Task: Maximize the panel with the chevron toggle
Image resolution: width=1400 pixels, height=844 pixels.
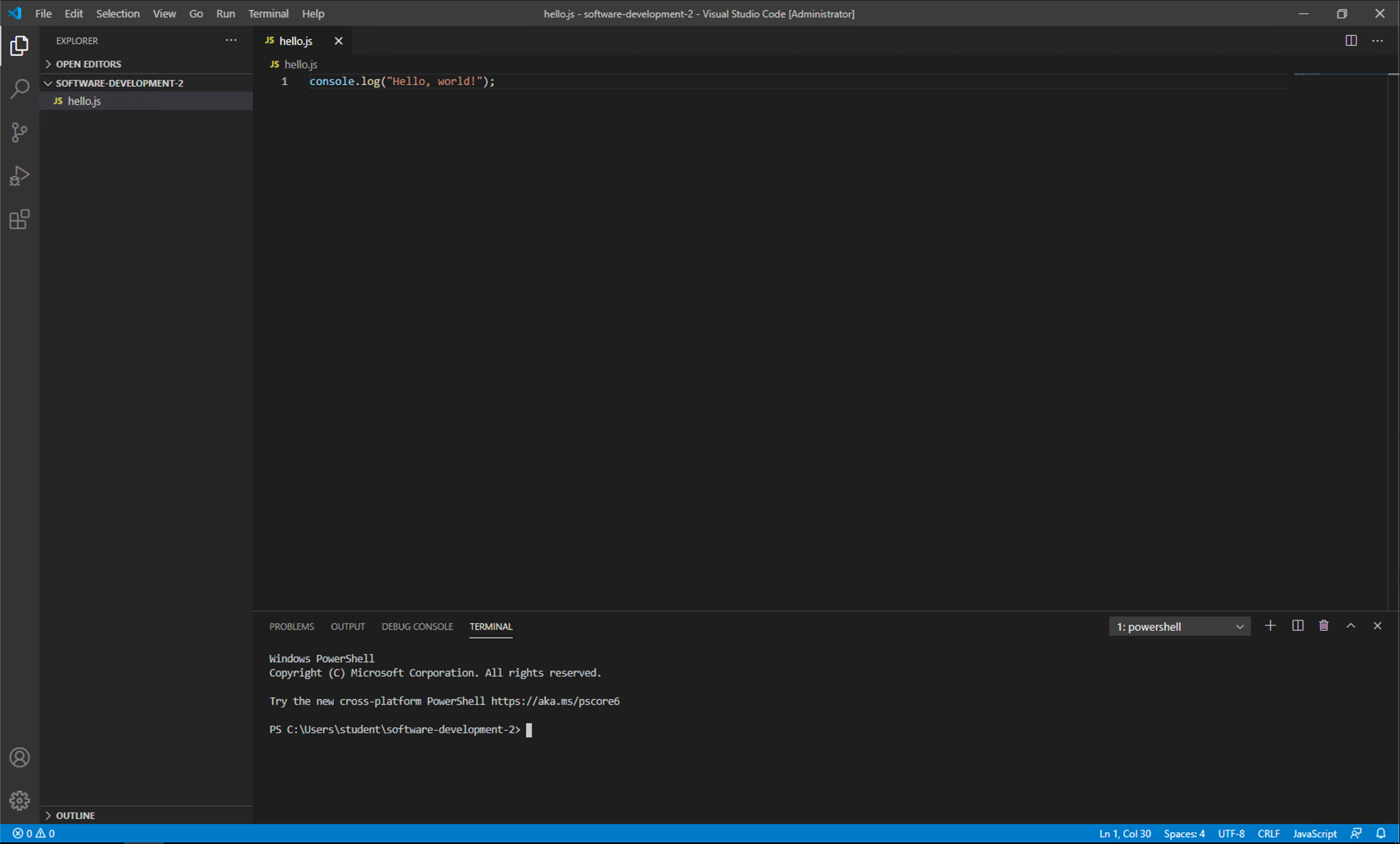Action: (1351, 625)
